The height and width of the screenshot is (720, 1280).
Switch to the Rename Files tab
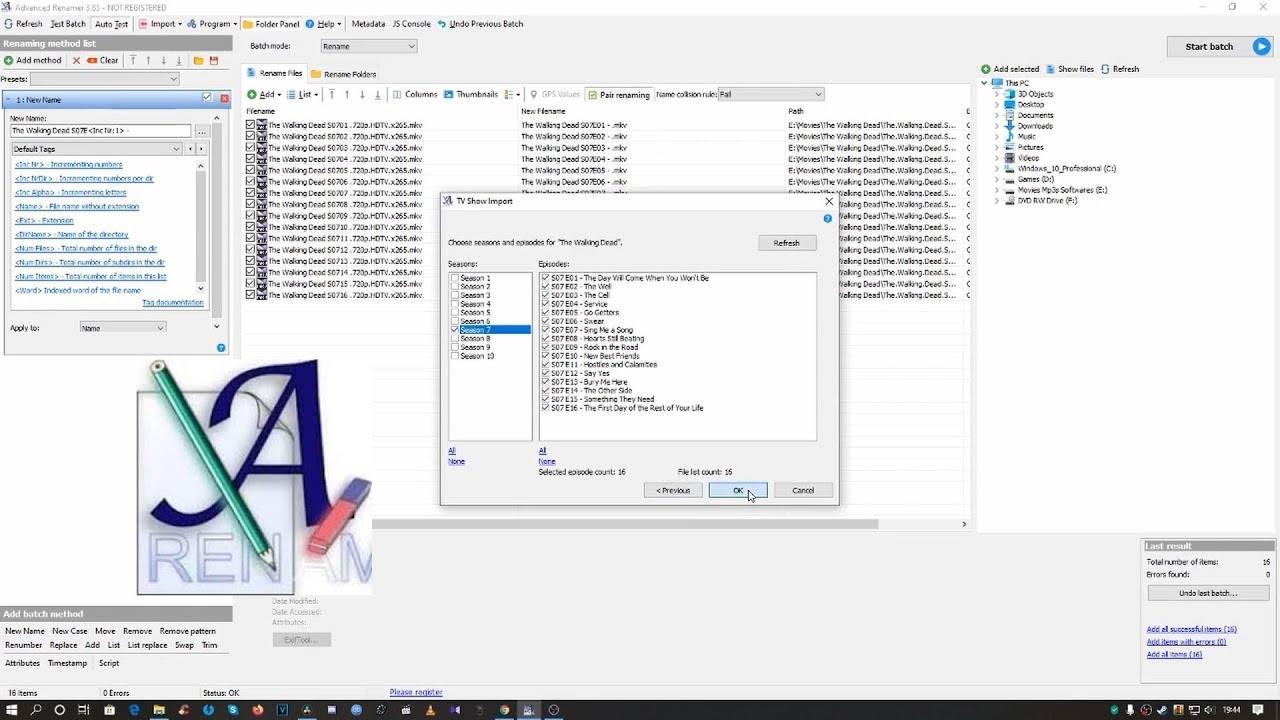click(274, 73)
